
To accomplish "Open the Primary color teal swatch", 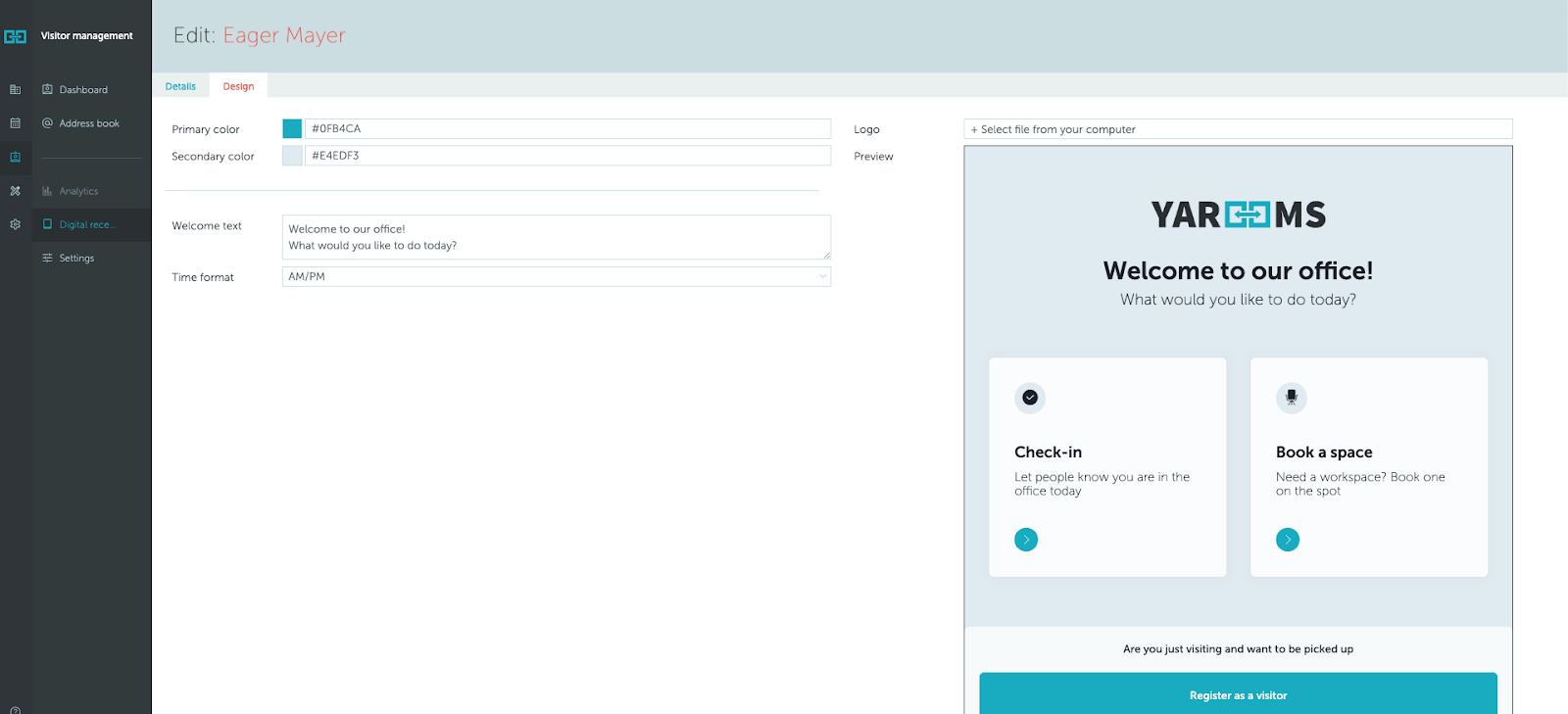I will [292, 128].
